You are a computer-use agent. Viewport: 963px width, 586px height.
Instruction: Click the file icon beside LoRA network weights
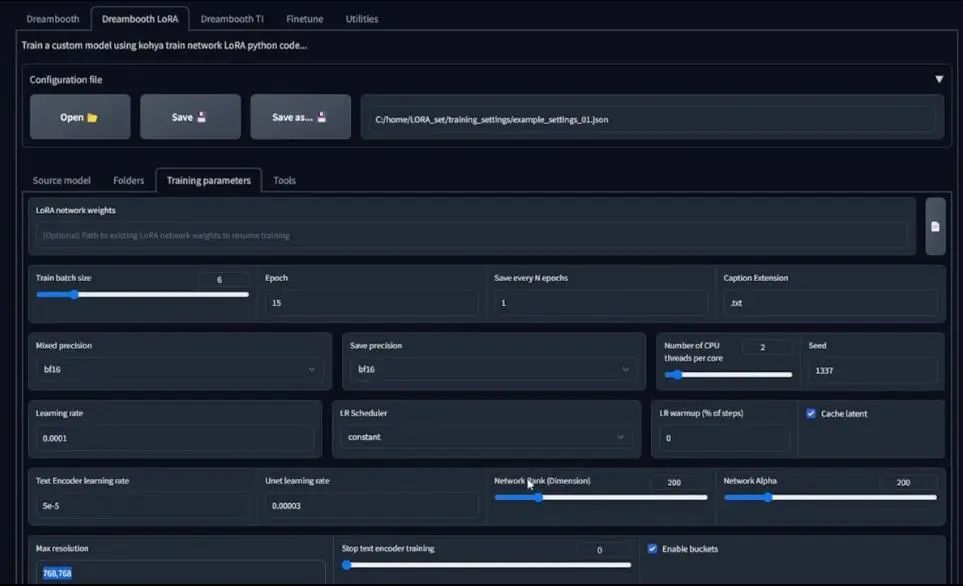935,227
